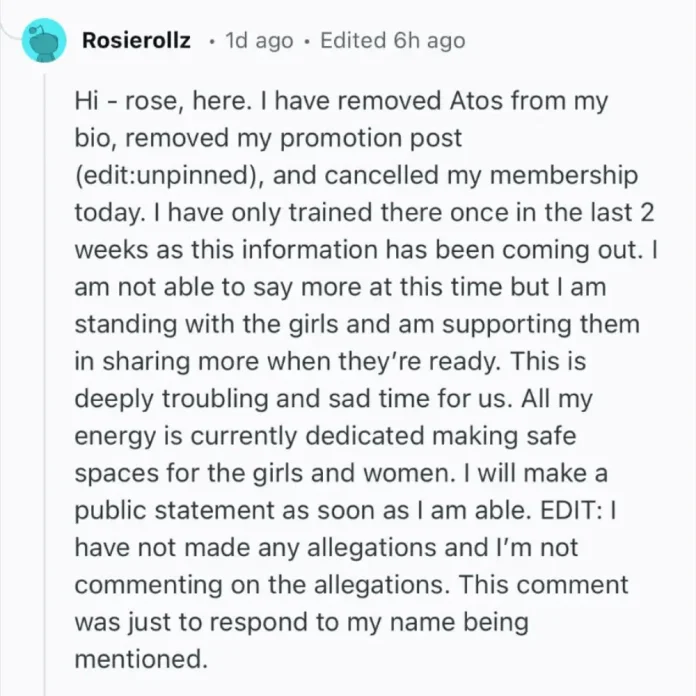Click the final word "mentioned."
The height and width of the screenshot is (696, 696).
pos(139,659)
